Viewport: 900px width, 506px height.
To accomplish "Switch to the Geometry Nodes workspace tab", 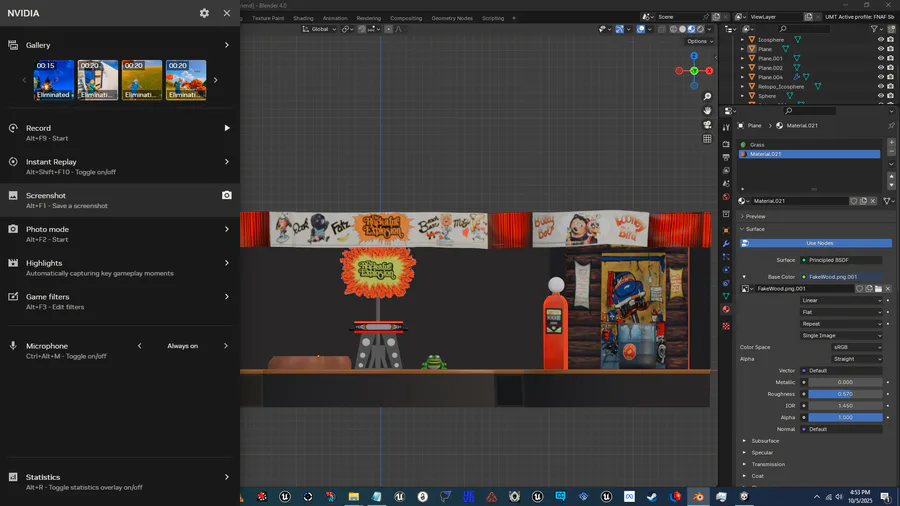I will click(x=451, y=18).
